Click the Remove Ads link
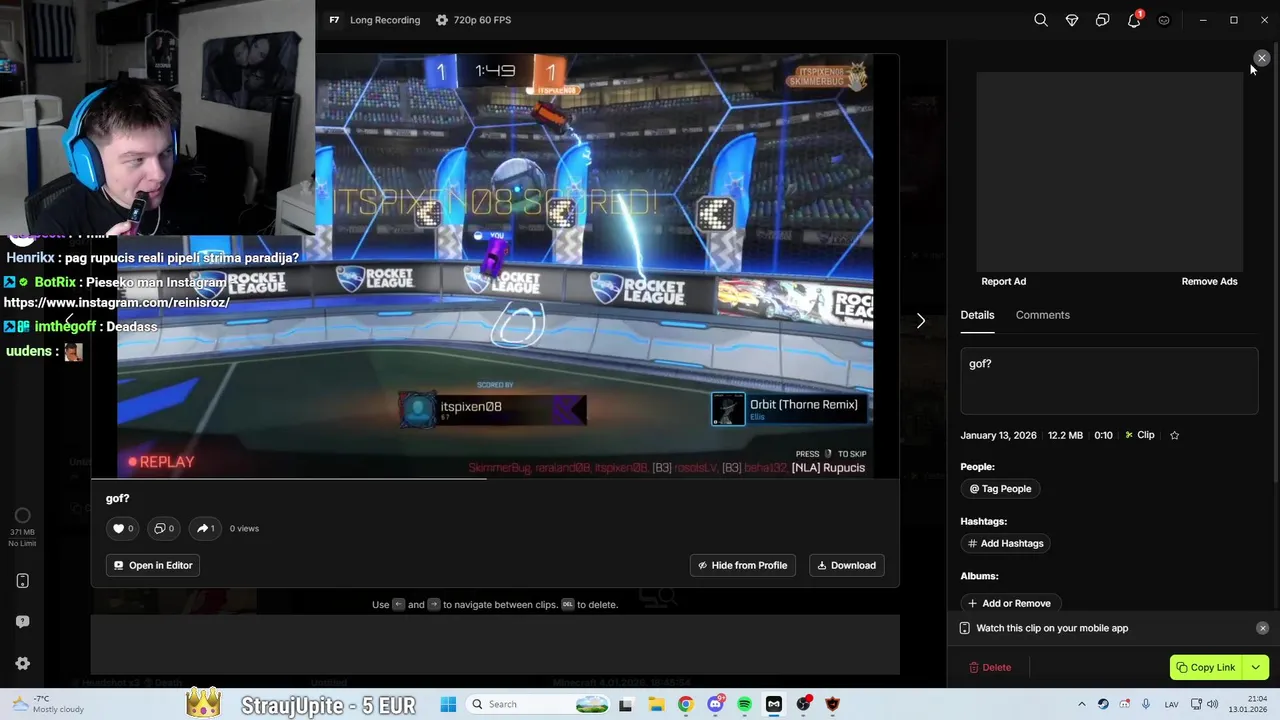 pyautogui.click(x=1209, y=281)
